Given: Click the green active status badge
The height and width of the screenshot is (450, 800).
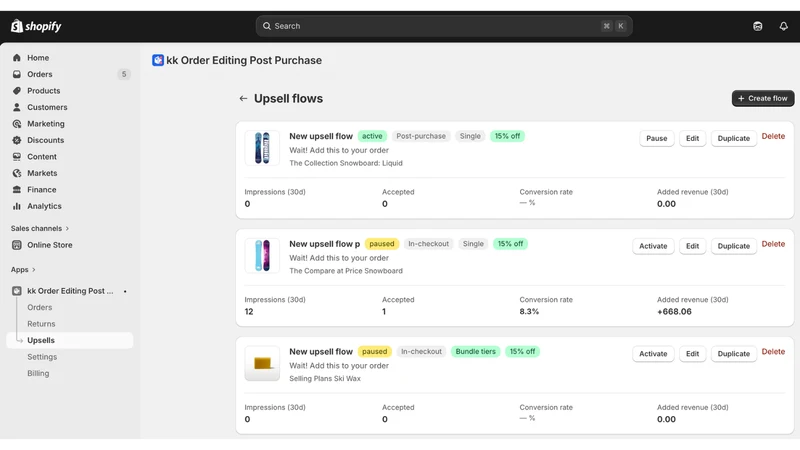Looking at the screenshot, I should [372, 136].
